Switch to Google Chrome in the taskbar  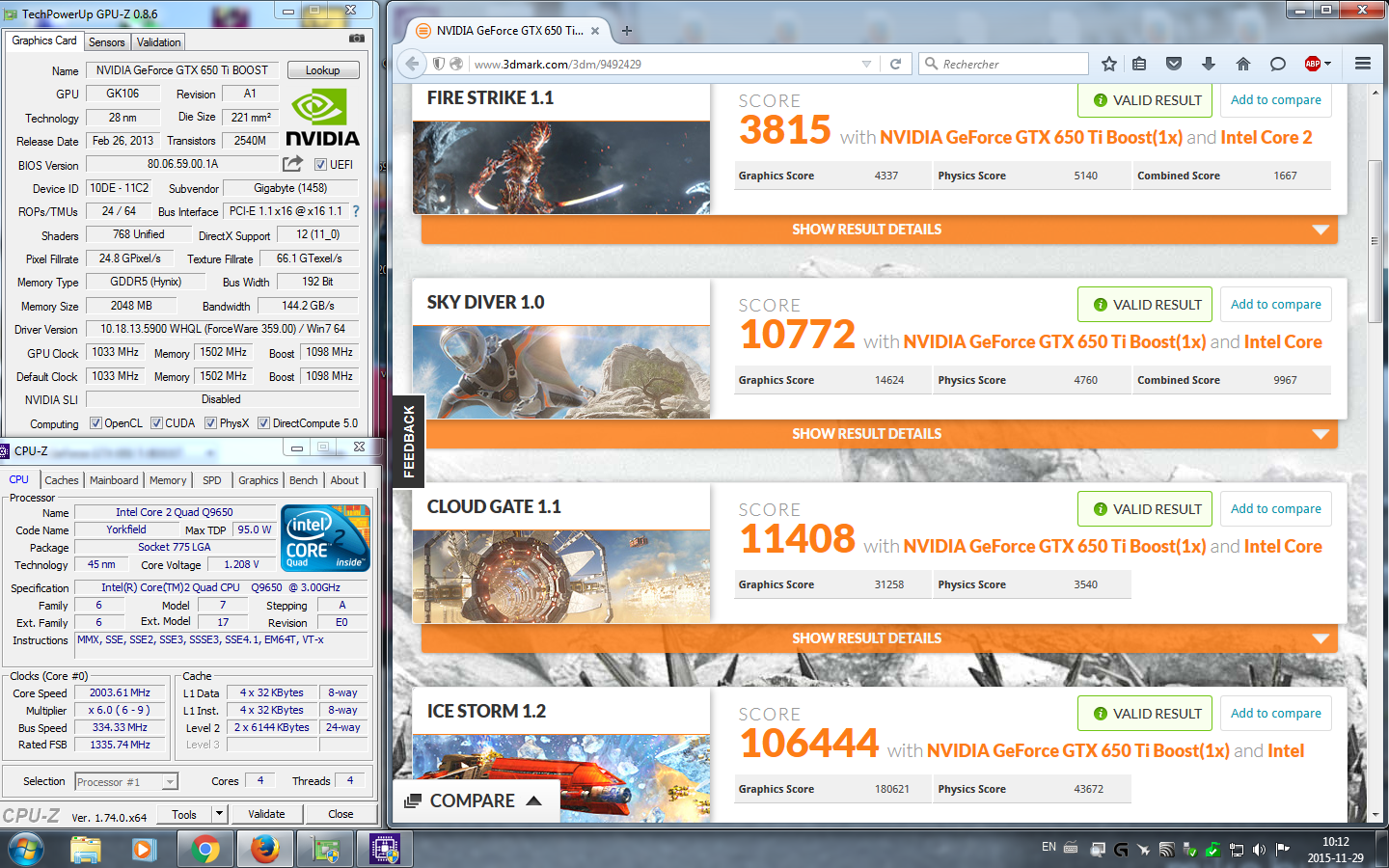[x=204, y=850]
